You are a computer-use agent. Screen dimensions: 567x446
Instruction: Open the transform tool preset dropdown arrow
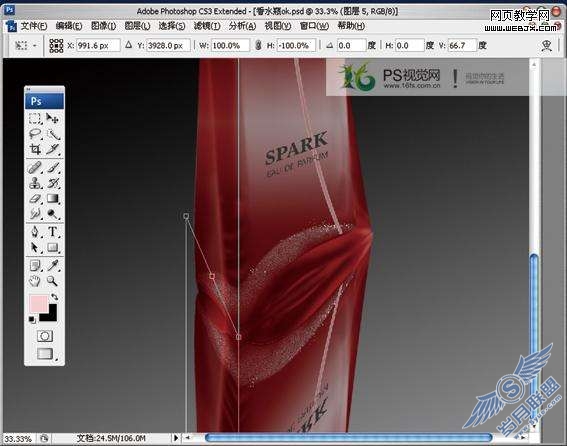coord(35,46)
